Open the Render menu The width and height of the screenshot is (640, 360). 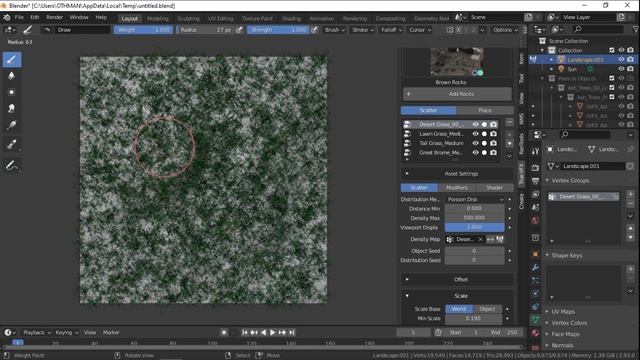point(54,18)
